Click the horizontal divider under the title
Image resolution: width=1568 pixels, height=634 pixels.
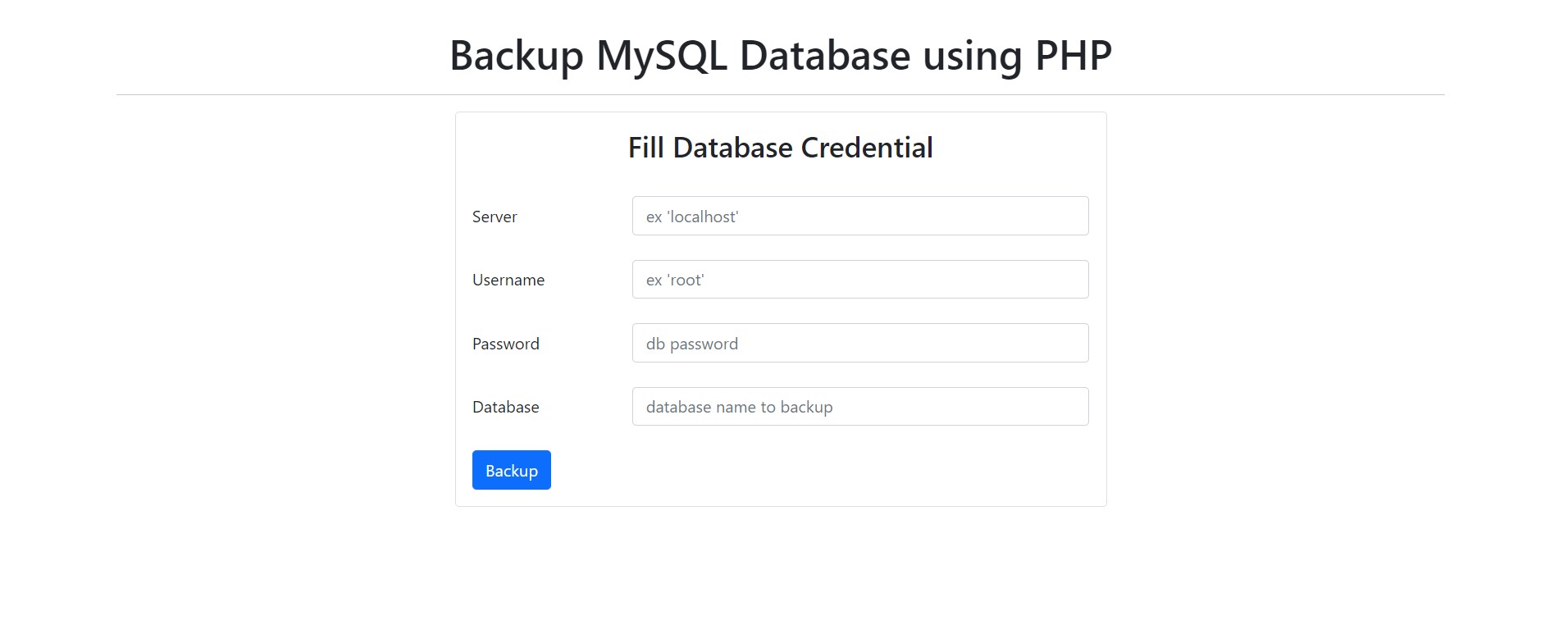[781, 94]
